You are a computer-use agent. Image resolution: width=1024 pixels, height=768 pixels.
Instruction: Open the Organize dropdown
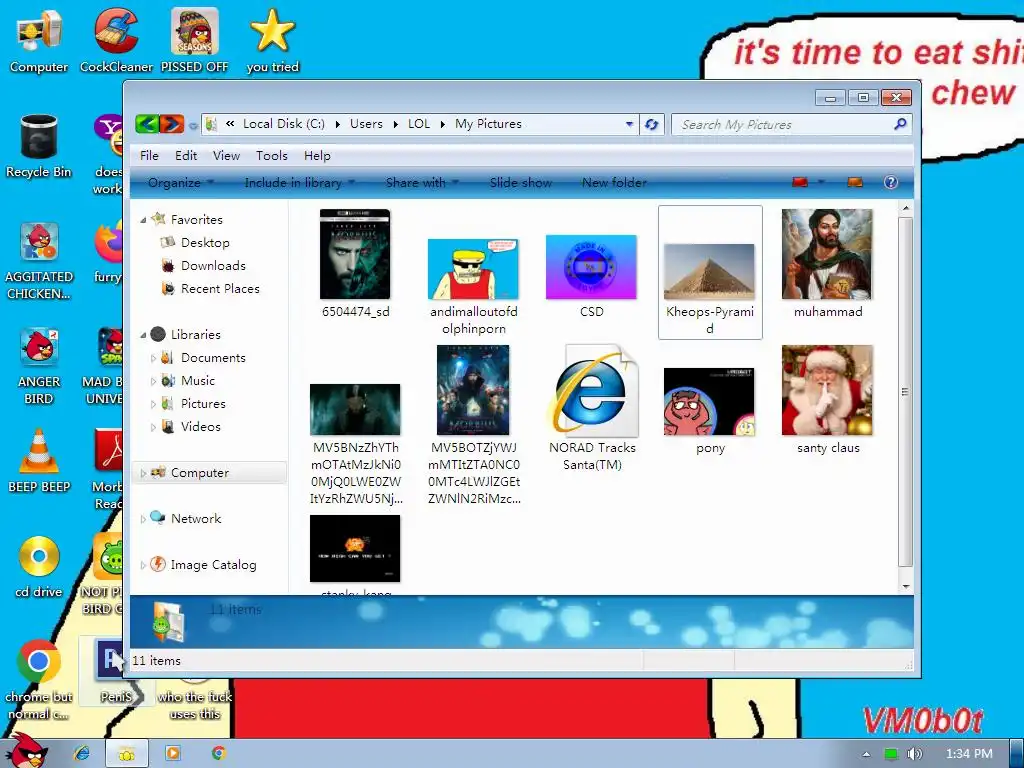181,183
